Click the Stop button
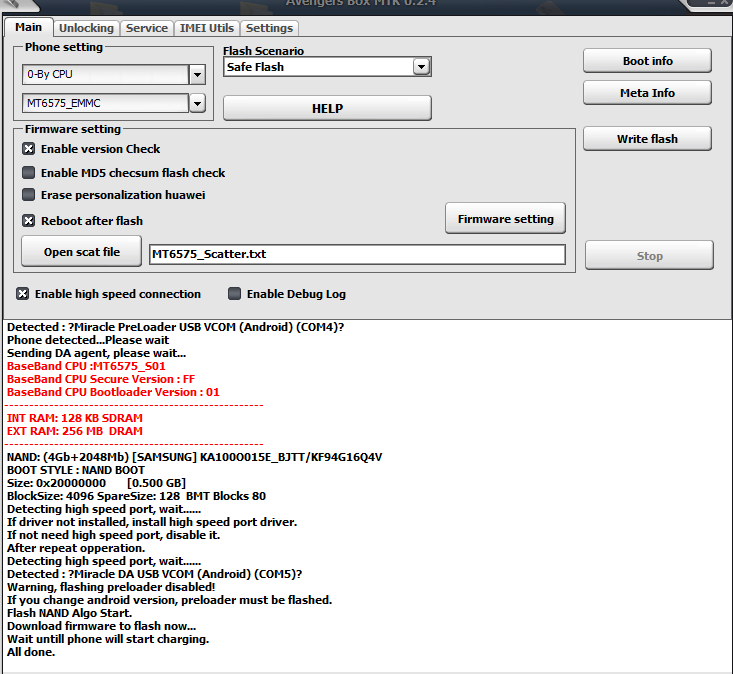Screen dimensions: 733x674 tap(649, 256)
